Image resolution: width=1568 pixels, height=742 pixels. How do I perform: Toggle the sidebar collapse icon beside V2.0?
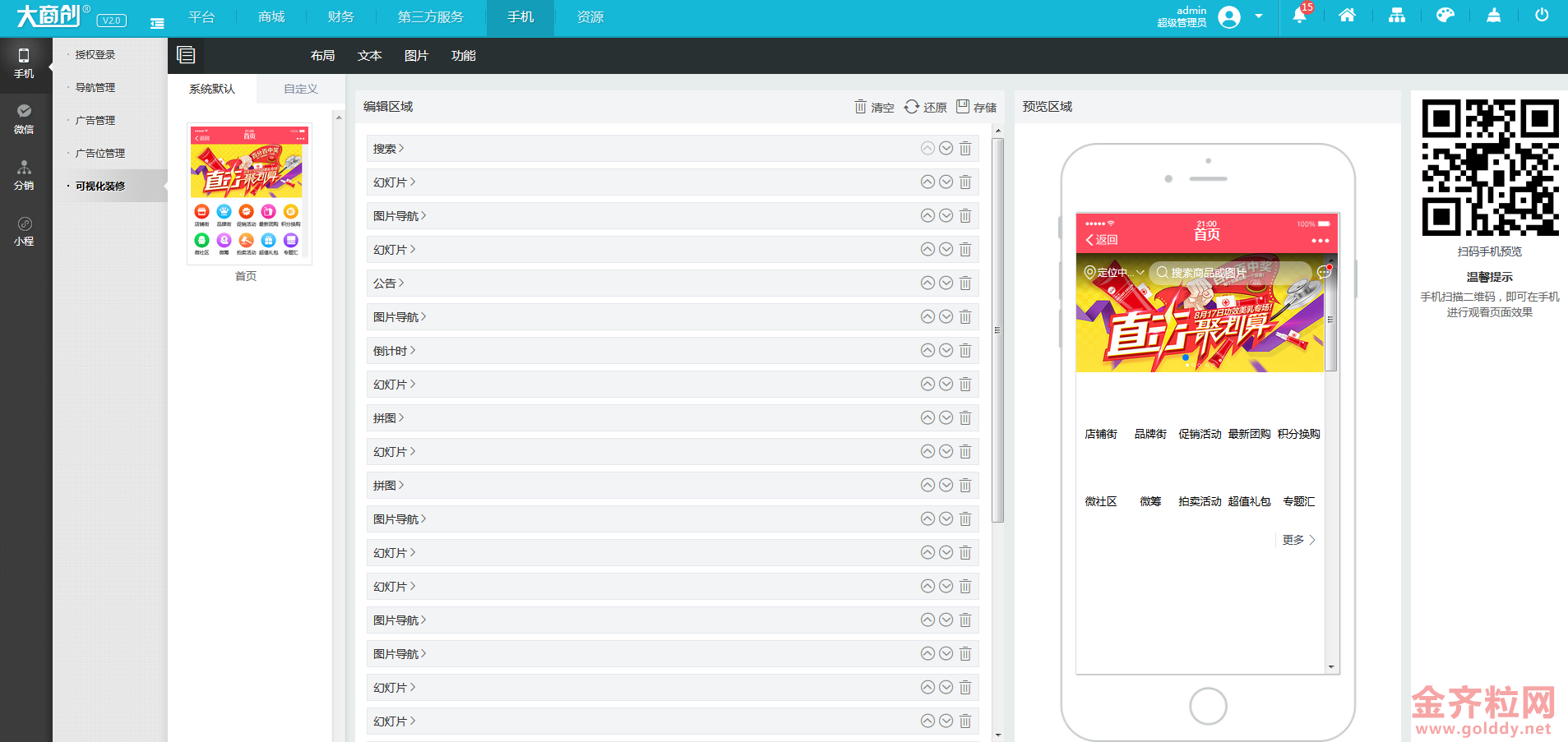click(x=157, y=23)
